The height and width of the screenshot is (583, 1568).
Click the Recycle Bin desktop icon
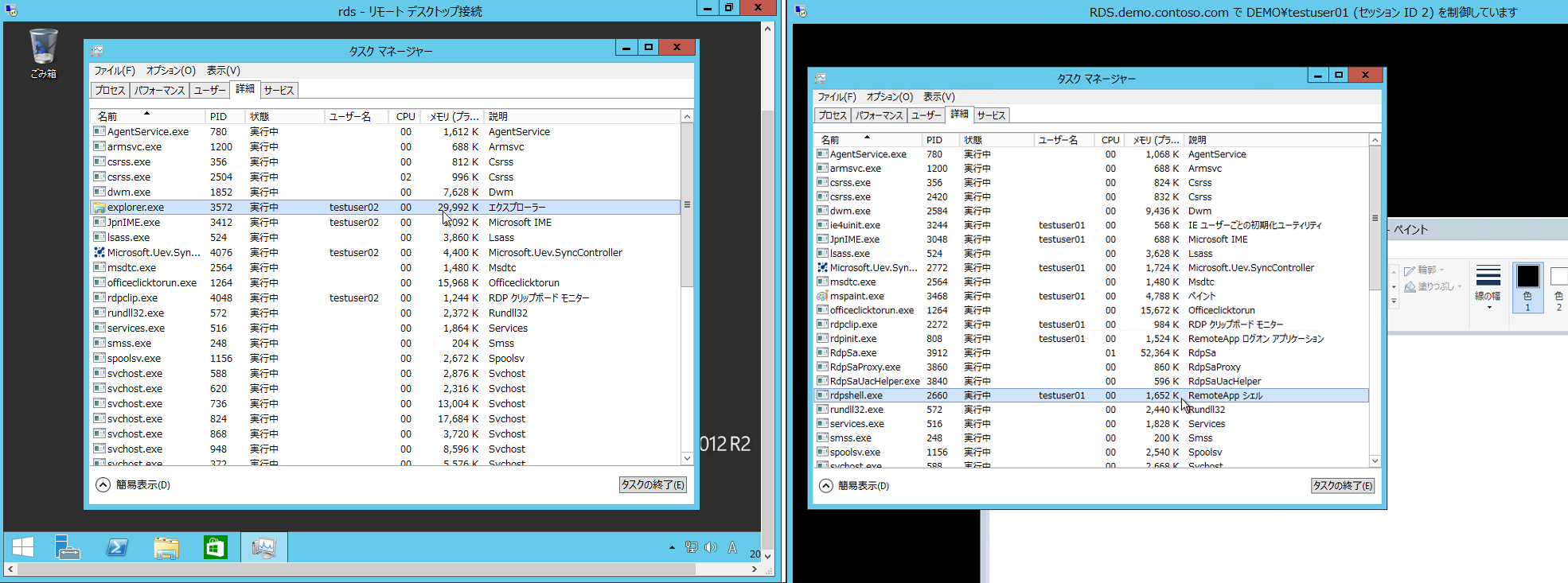[43, 53]
